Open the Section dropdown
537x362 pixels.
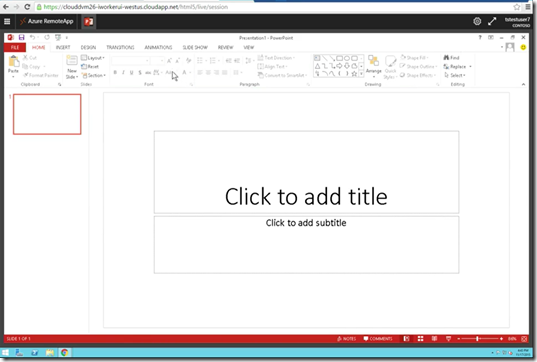click(x=93, y=75)
